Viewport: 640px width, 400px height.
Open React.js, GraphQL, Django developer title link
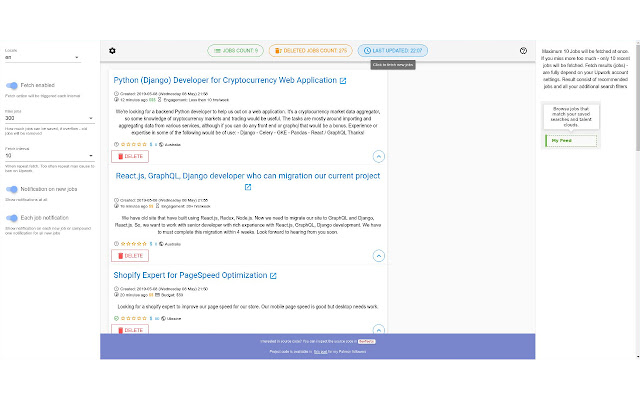(x=248, y=176)
